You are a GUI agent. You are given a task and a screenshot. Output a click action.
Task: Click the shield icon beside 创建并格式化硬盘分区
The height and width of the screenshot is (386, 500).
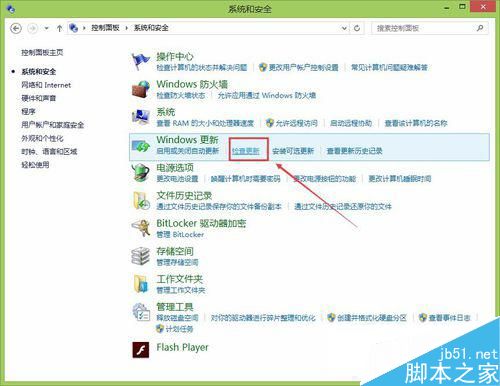point(331,317)
